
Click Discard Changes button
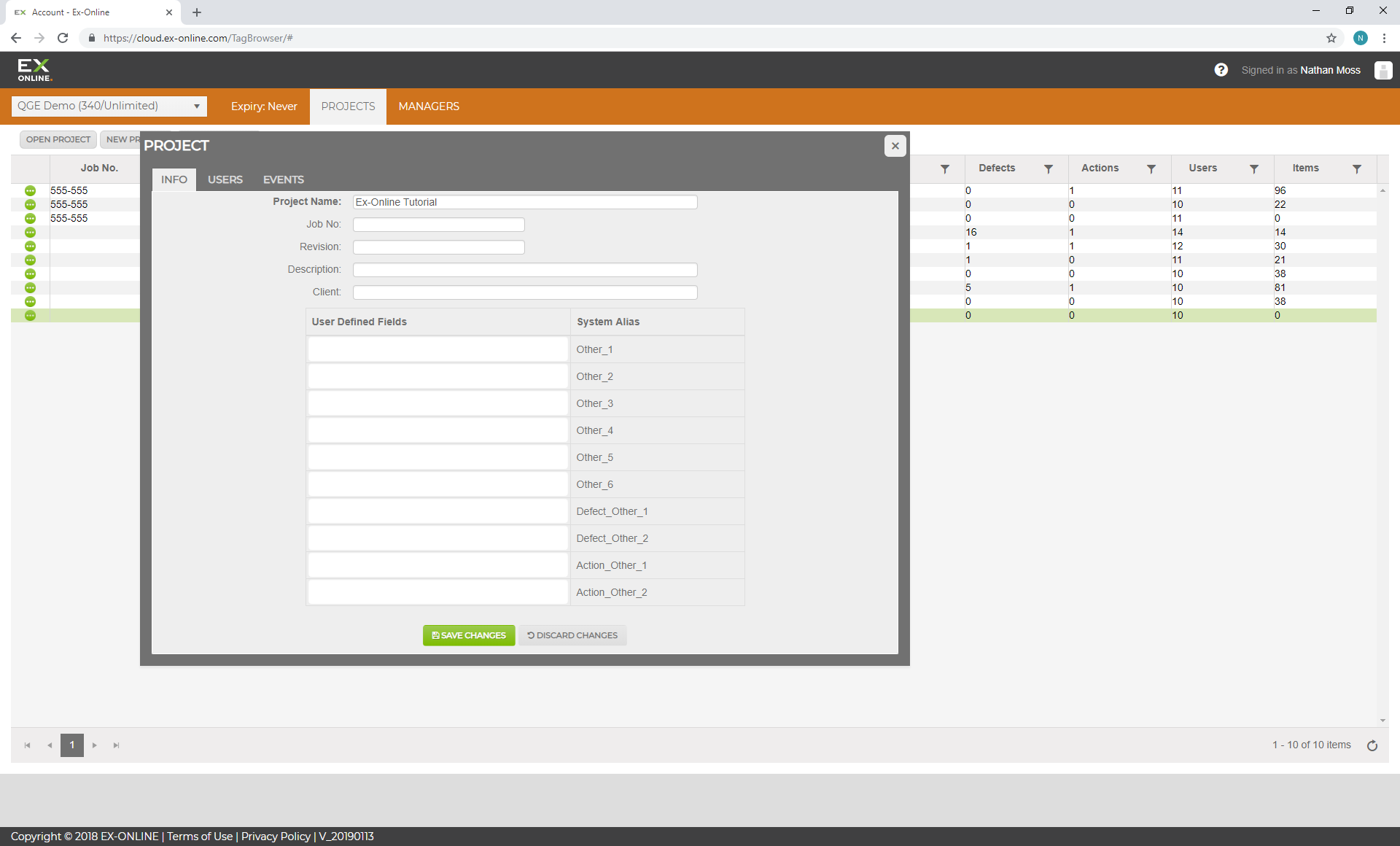tap(572, 635)
